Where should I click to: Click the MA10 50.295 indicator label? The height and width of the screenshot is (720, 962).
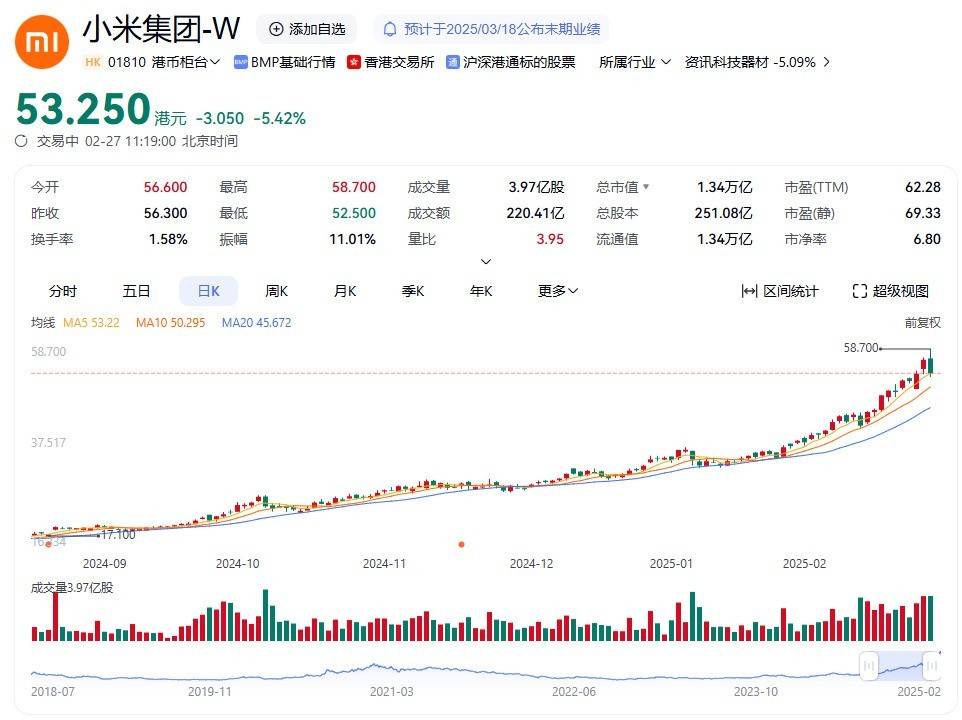[x=171, y=323]
